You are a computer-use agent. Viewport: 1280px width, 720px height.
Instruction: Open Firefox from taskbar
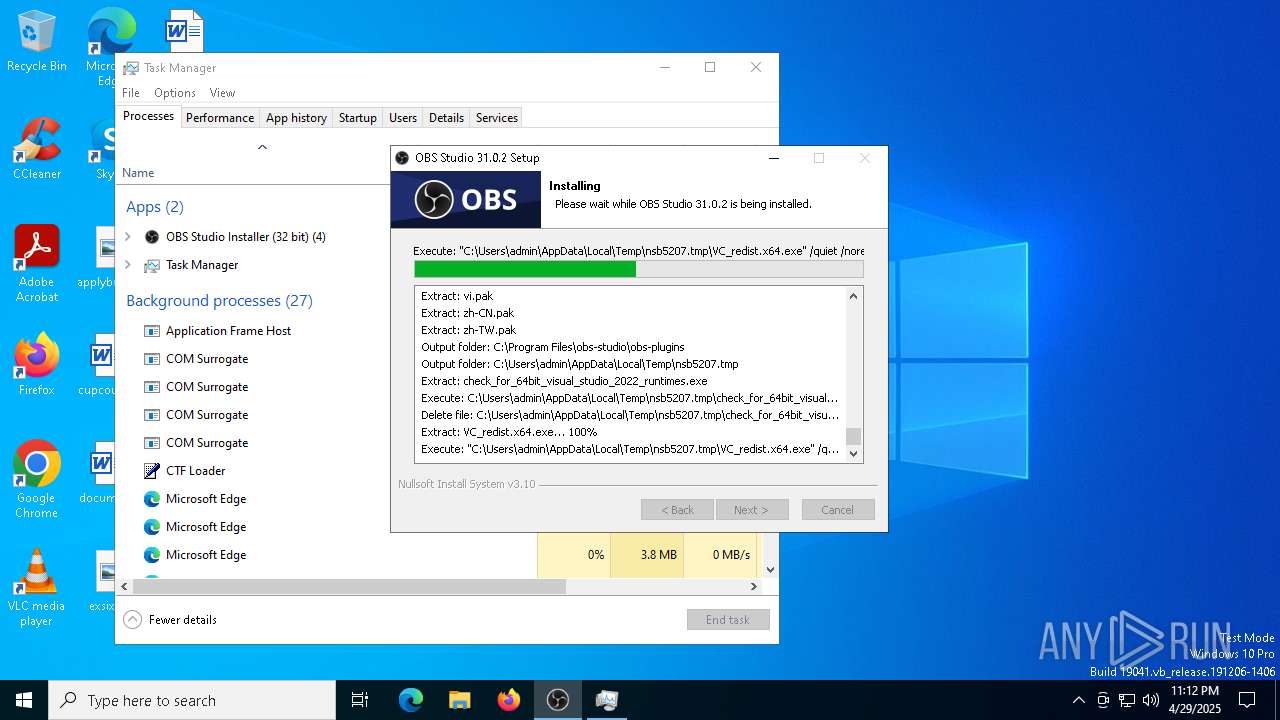pos(508,700)
